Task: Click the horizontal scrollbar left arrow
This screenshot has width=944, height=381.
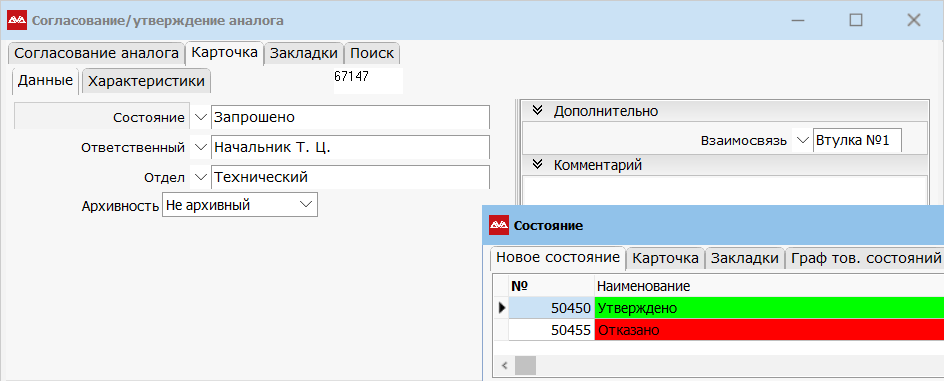Action: click(x=504, y=365)
